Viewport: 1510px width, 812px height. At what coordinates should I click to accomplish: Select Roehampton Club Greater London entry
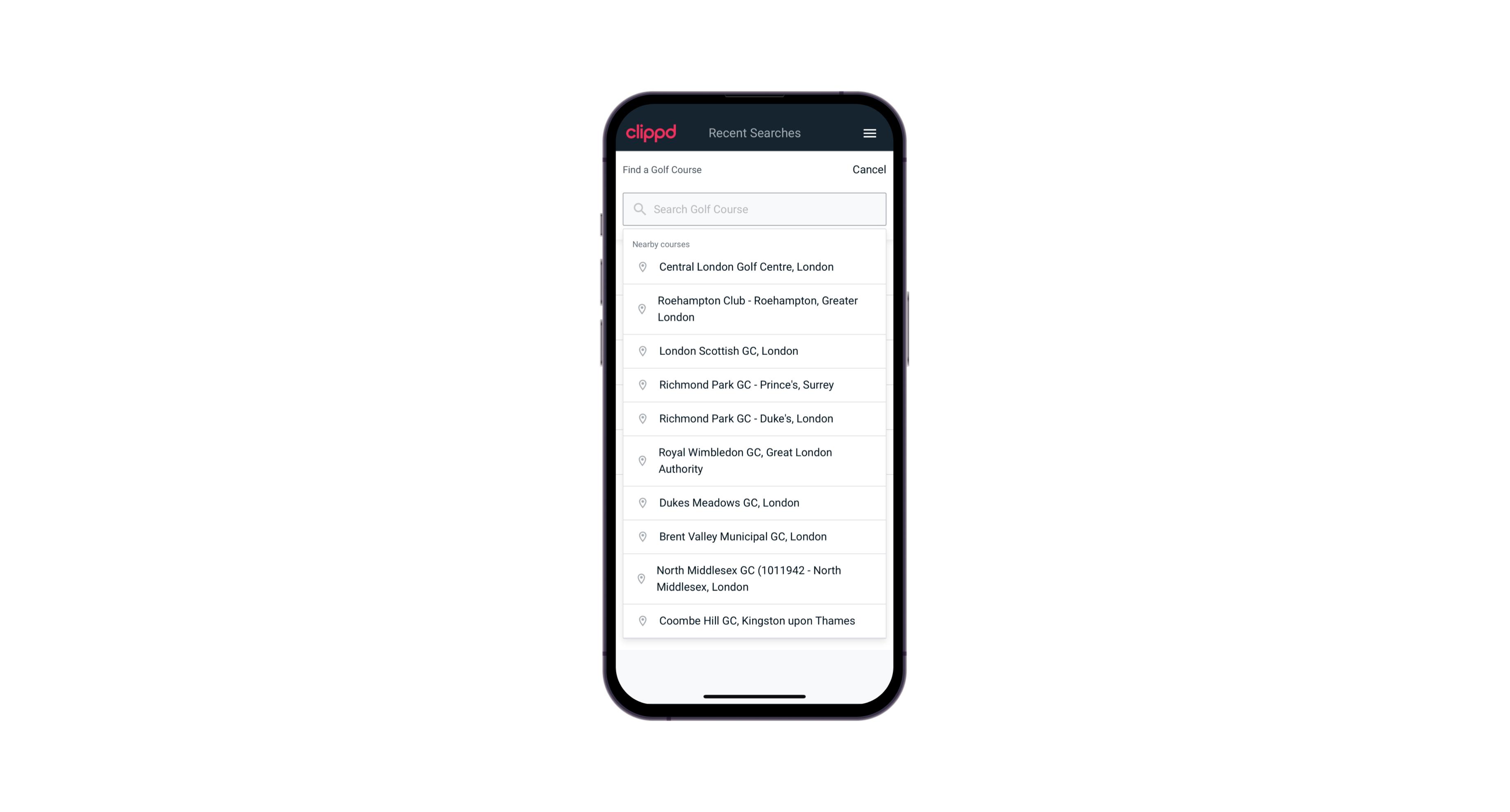point(755,309)
